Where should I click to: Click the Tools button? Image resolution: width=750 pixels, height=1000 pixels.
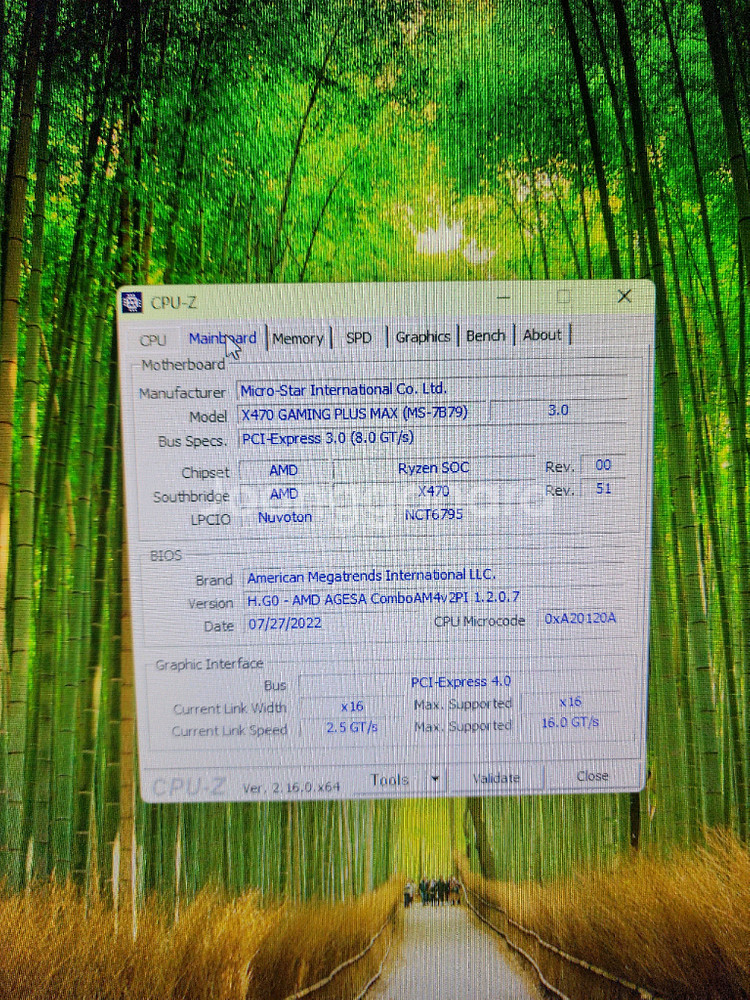tap(390, 780)
